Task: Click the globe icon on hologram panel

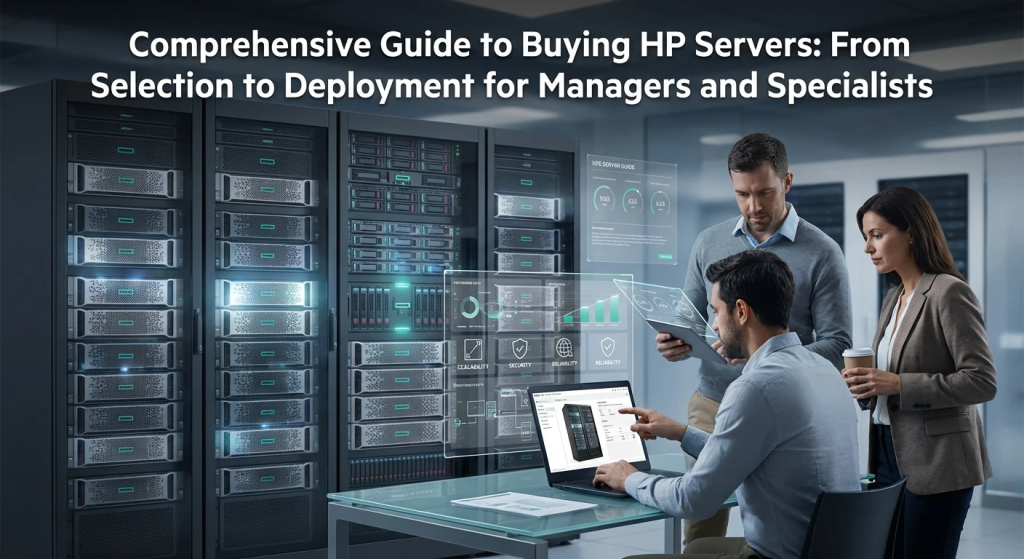Action: click(x=564, y=347)
